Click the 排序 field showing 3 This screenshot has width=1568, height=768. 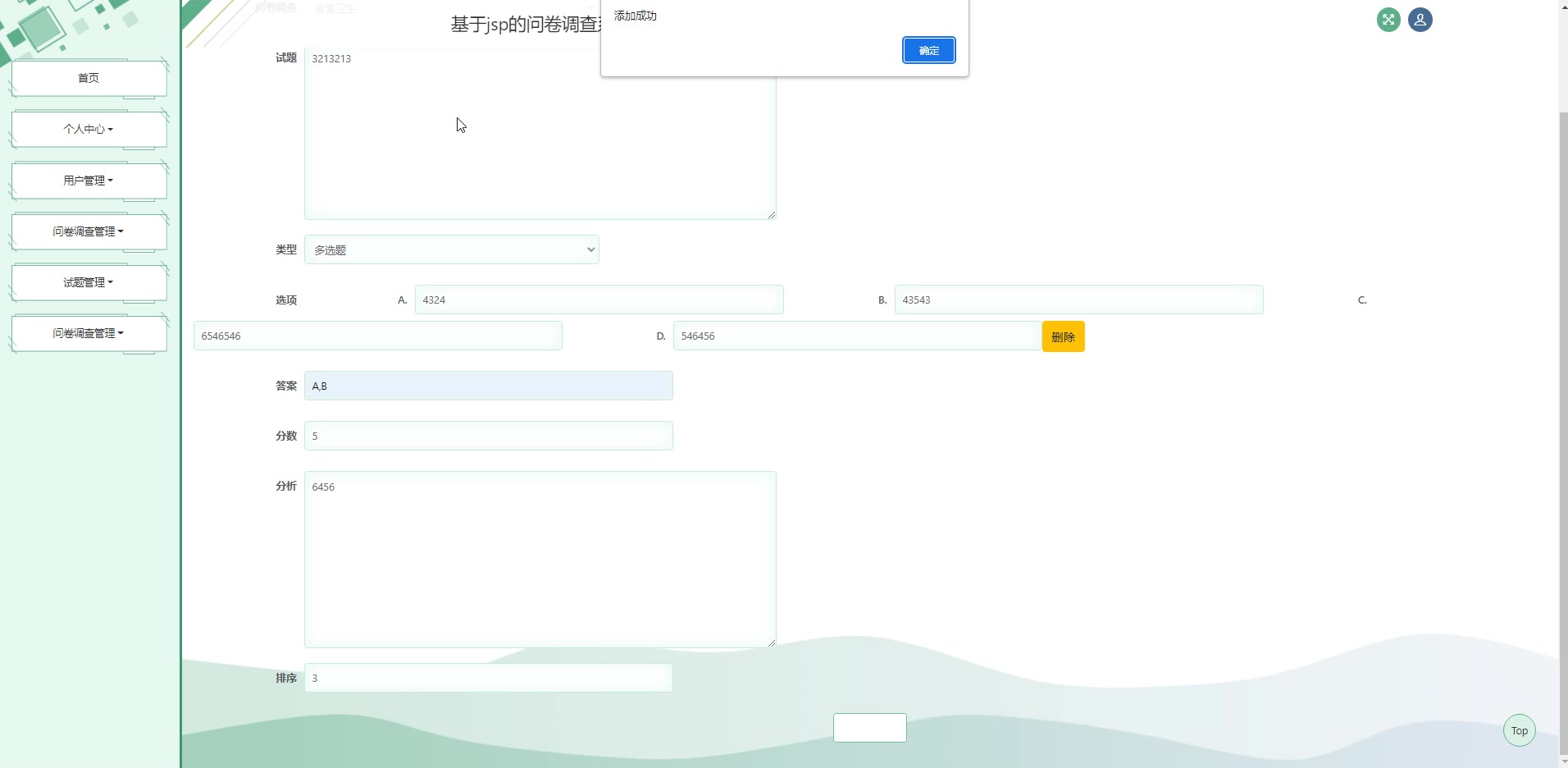pyautogui.click(x=489, y=678)
